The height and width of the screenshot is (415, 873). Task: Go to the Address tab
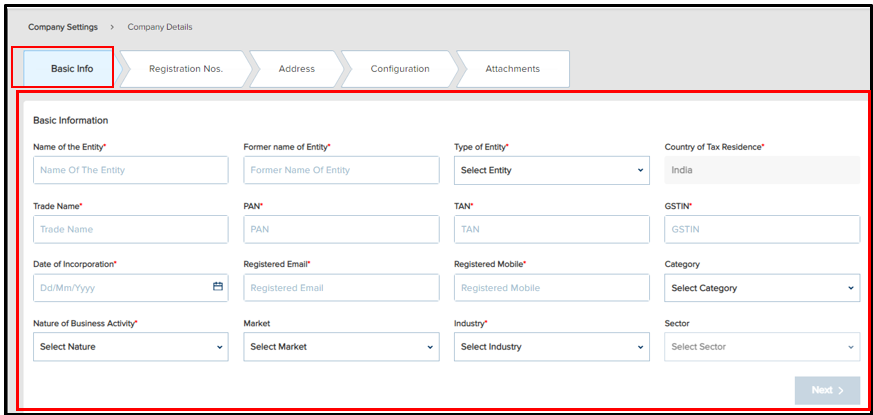click(296, 69)
